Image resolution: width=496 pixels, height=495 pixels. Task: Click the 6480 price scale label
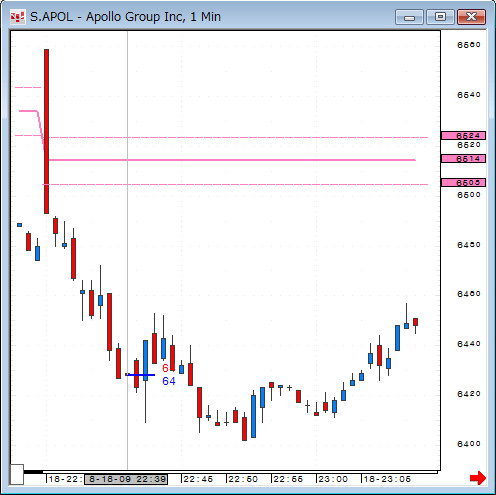point(469,245)
